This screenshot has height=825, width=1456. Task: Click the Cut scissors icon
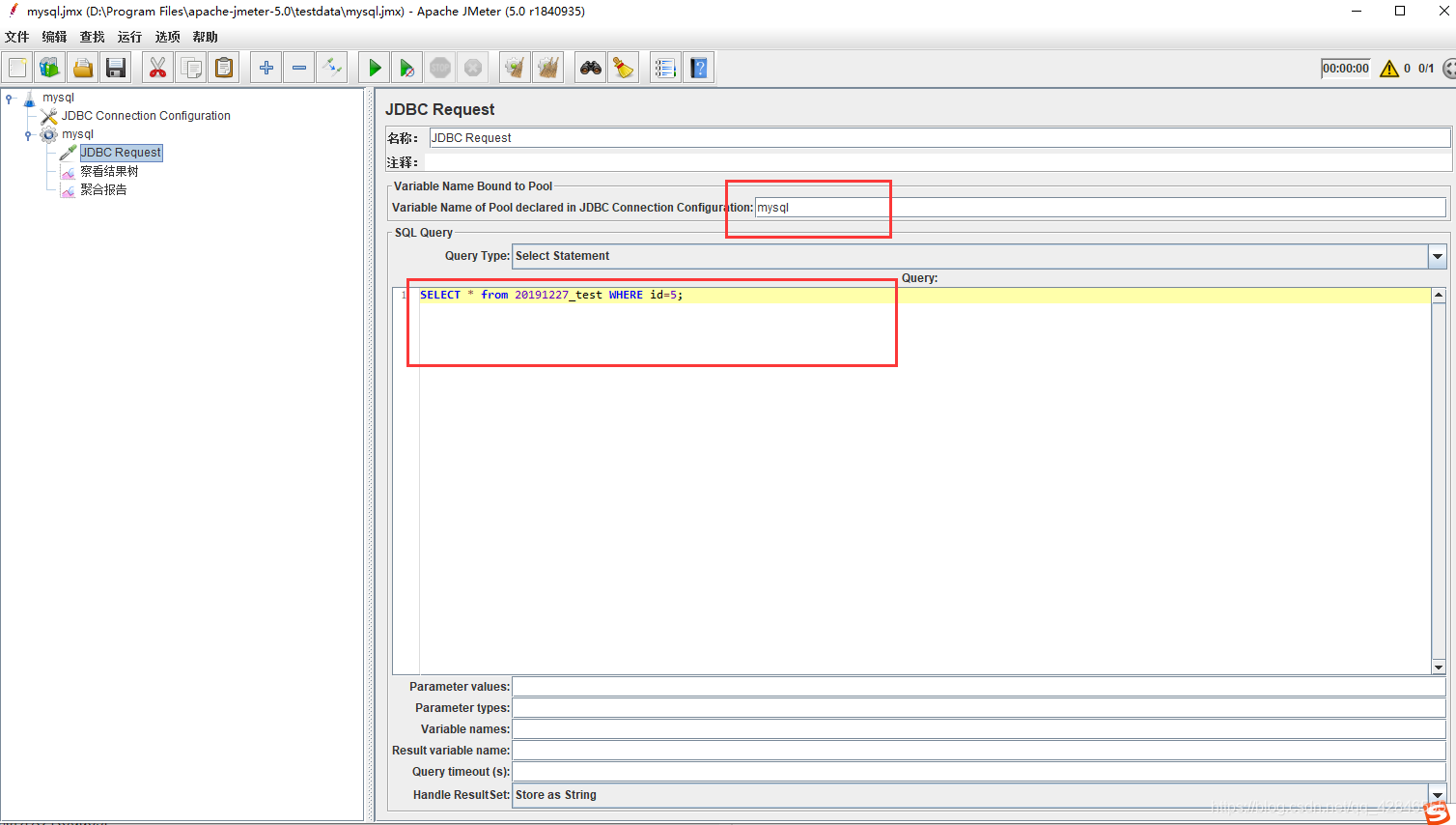coord(157,68)
